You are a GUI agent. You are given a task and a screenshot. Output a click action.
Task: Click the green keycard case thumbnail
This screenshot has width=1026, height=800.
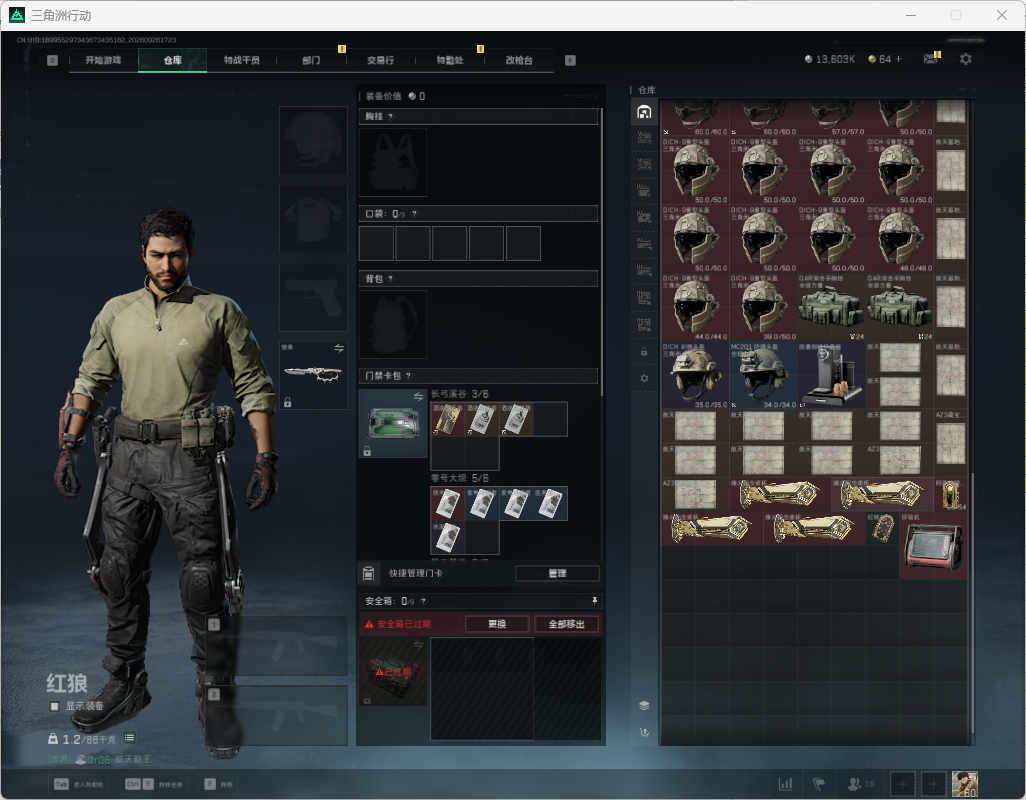point(393,423)
